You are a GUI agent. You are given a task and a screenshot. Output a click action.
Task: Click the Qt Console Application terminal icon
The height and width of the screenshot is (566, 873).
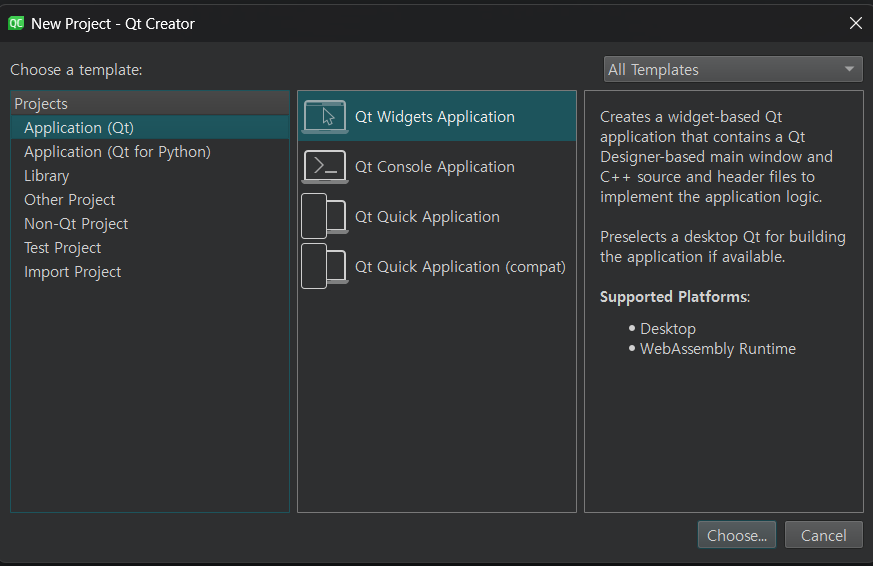325,167
